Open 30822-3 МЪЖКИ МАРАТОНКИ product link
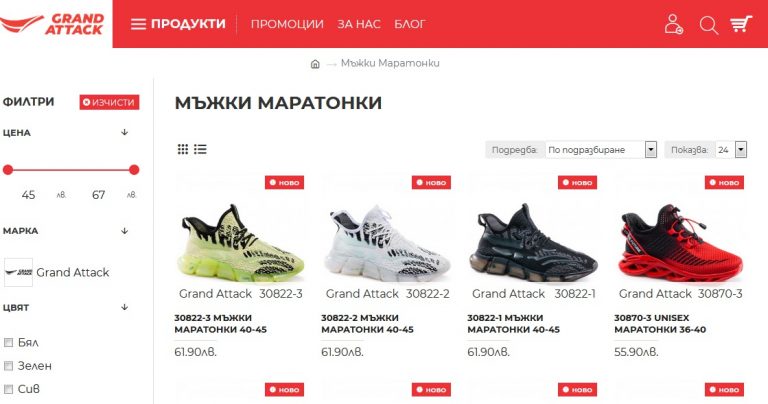The image size is (768, 404). click(x=220, y=324)
